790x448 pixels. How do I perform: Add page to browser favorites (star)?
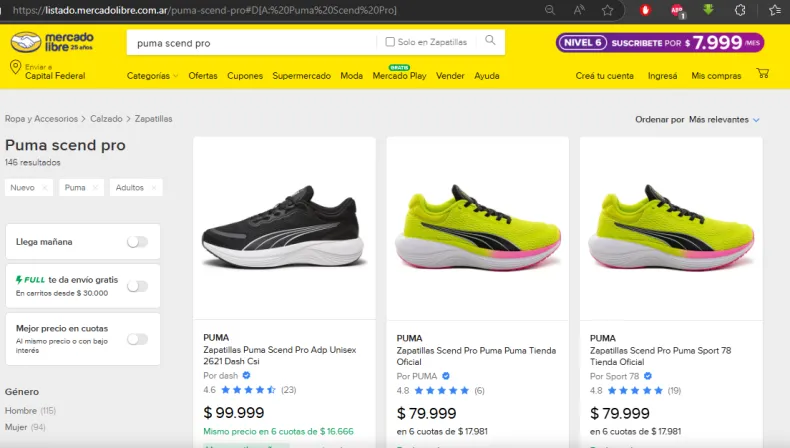point(608,10)
